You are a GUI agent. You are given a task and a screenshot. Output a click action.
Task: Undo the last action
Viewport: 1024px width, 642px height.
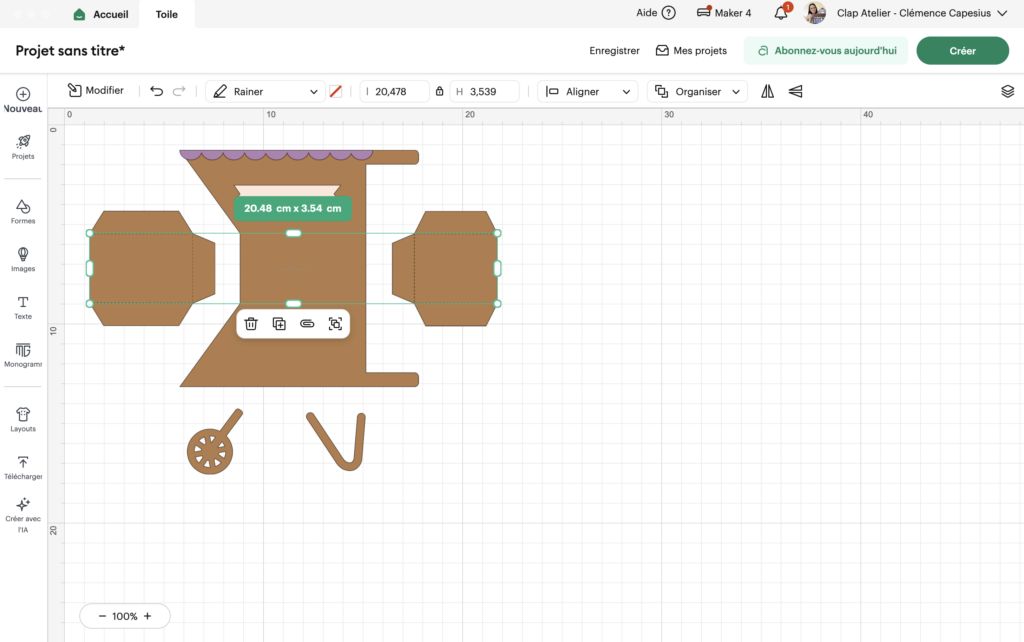(156, 91)
